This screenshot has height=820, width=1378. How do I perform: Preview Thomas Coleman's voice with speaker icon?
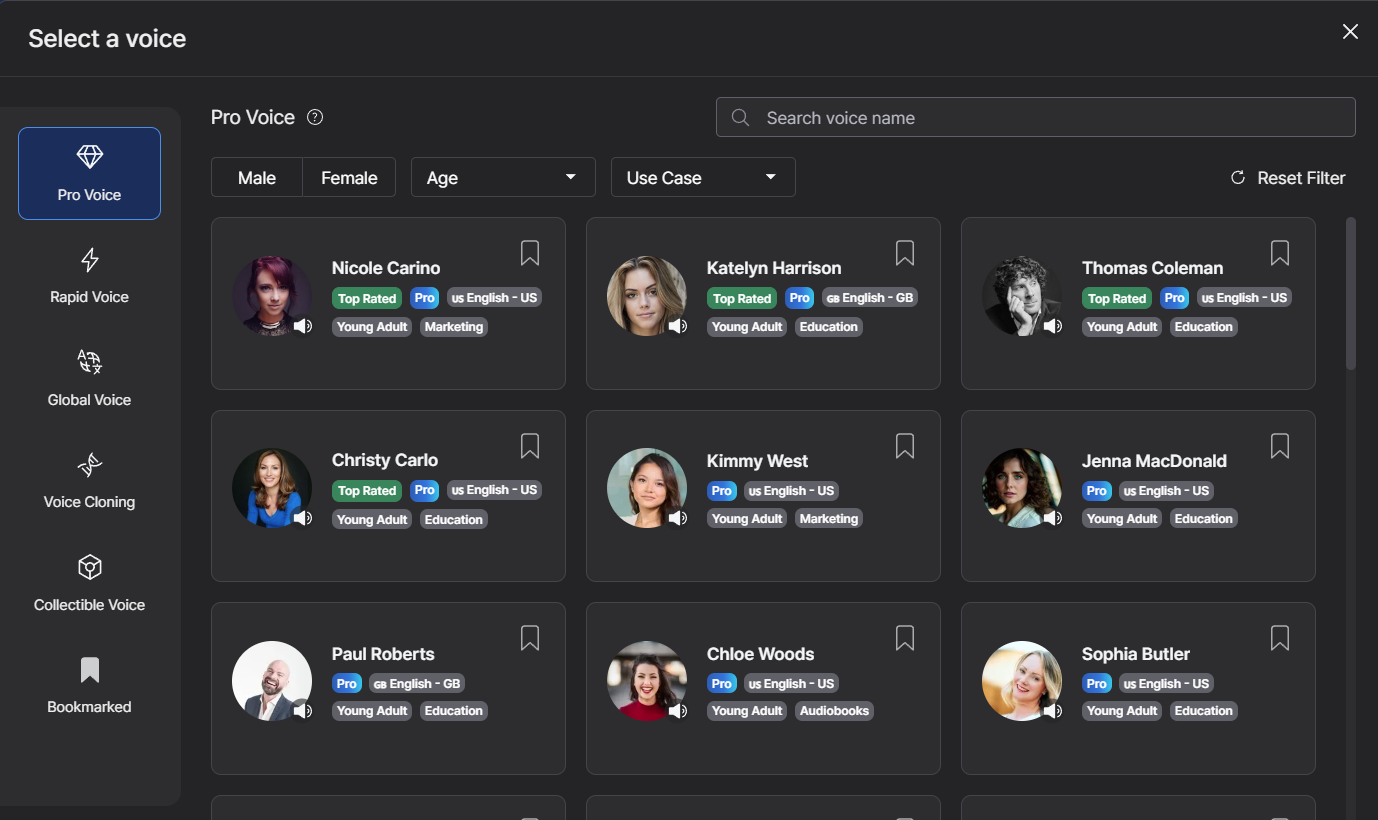1052,326
